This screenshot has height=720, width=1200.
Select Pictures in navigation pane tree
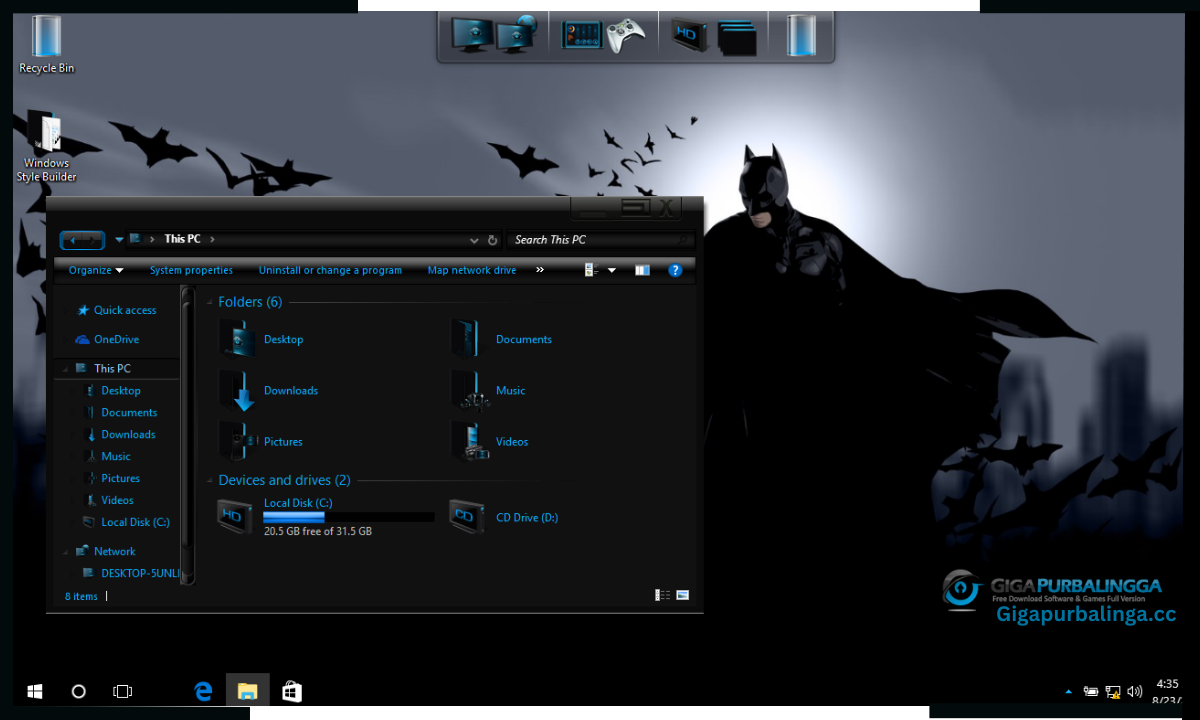tap(111, 478)
